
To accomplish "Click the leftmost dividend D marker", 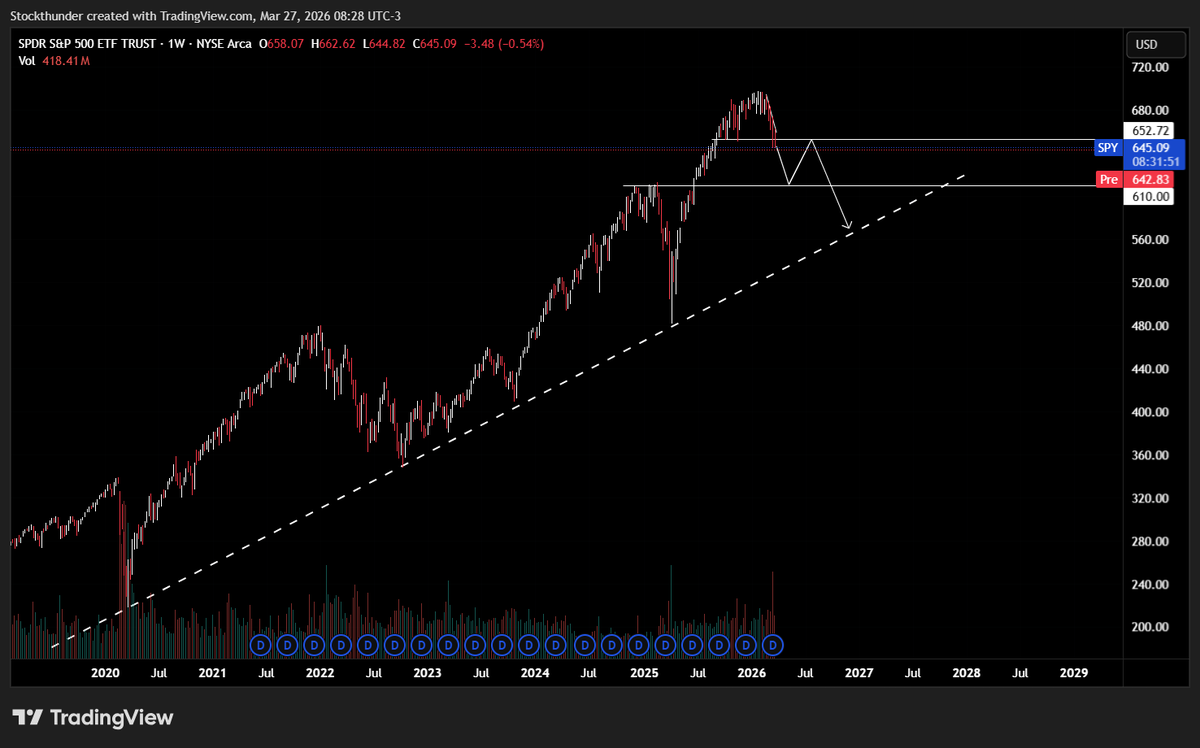I will pyautogui.click(x=261, y=645).
